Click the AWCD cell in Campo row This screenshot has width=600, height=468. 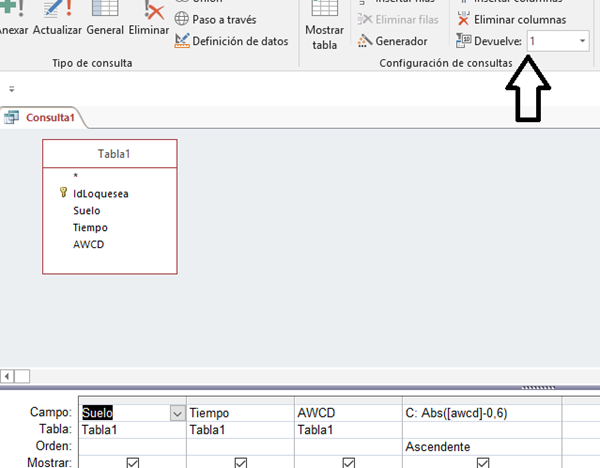pos(348,413)
